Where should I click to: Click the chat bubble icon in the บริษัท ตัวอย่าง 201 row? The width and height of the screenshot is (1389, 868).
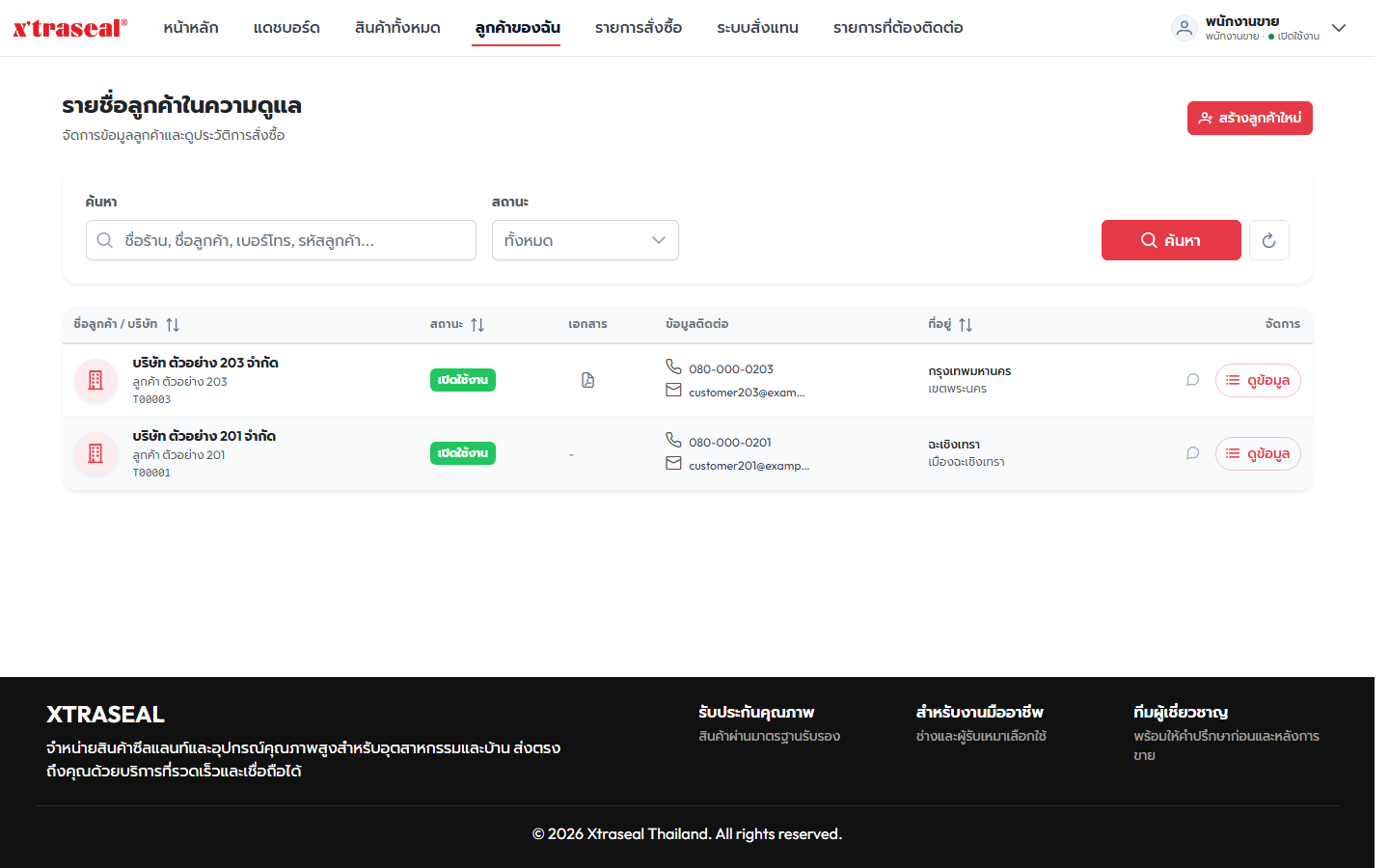point(1192,453)
